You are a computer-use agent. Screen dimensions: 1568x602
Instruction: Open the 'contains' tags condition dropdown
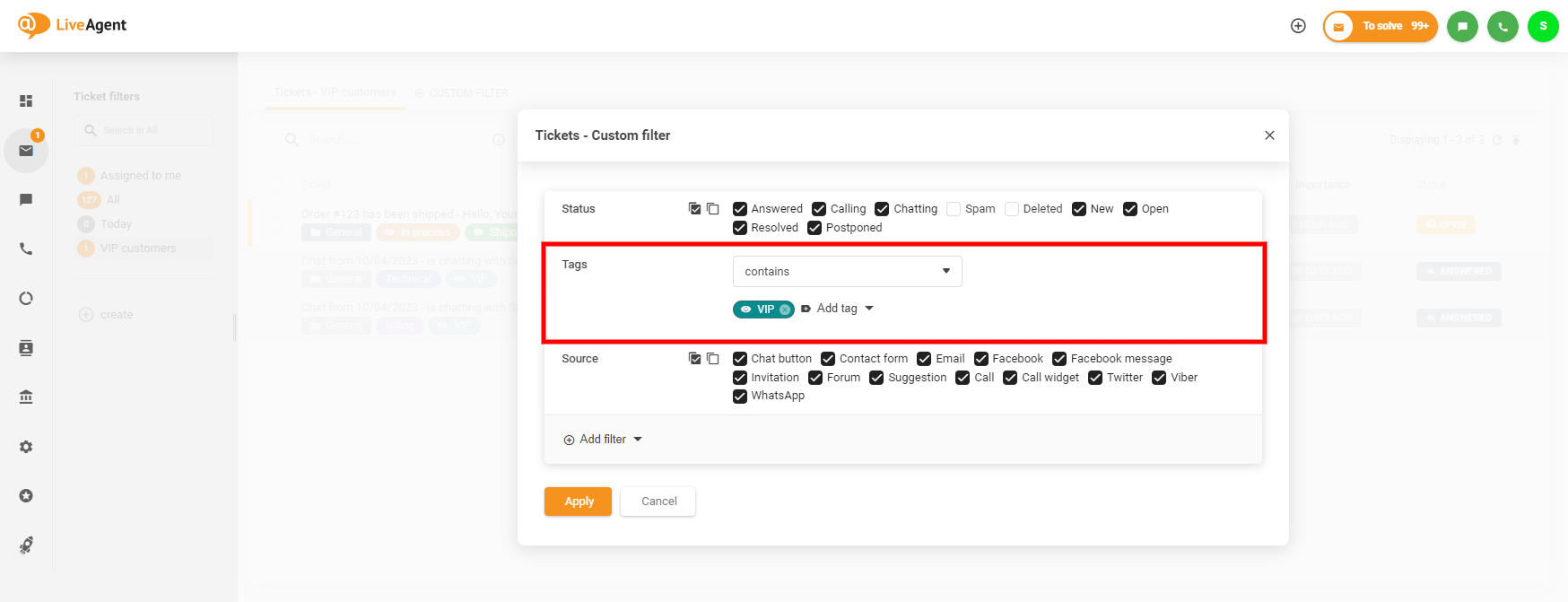[847, 271]
